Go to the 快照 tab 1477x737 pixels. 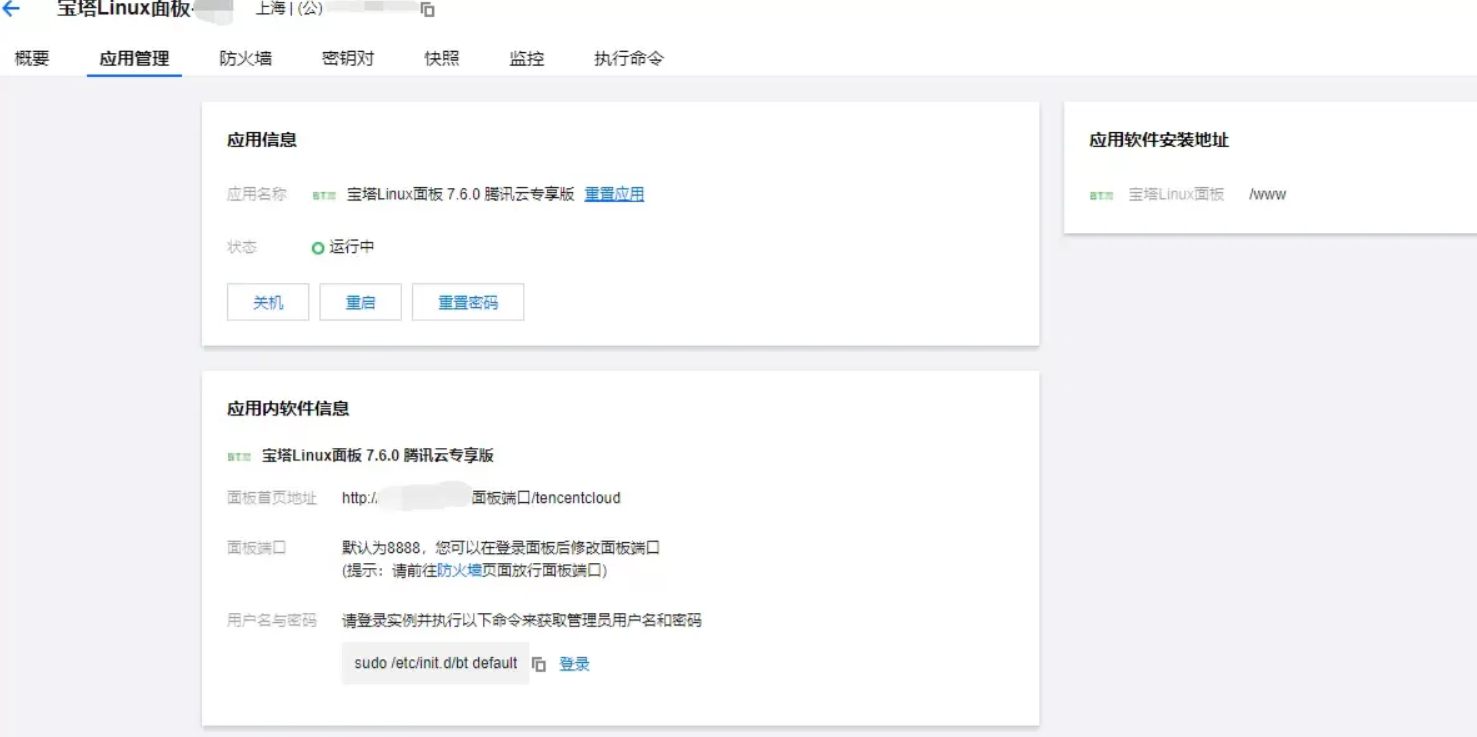(x=442, y=58)
